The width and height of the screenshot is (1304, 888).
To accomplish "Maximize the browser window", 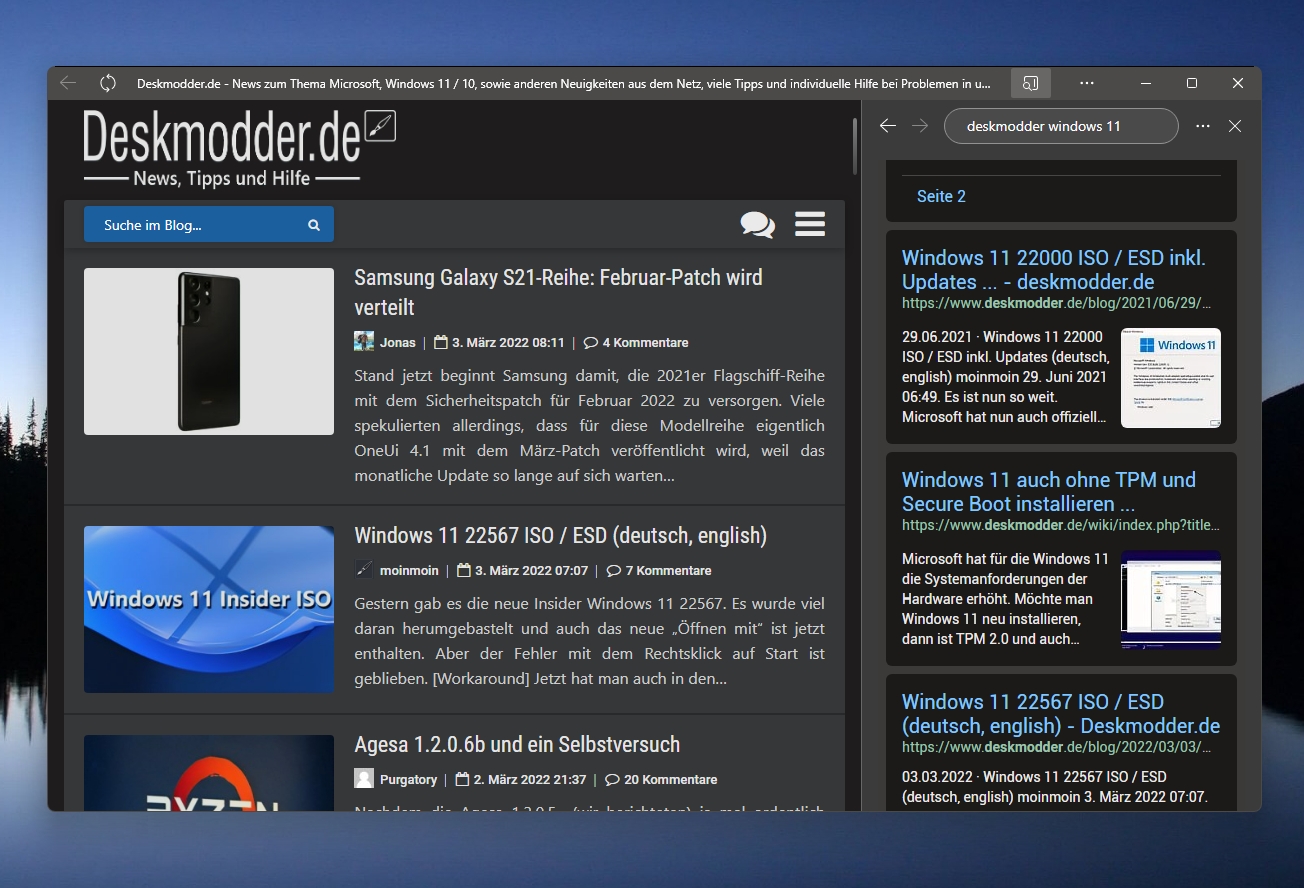I will click(x=1192, y=83).
